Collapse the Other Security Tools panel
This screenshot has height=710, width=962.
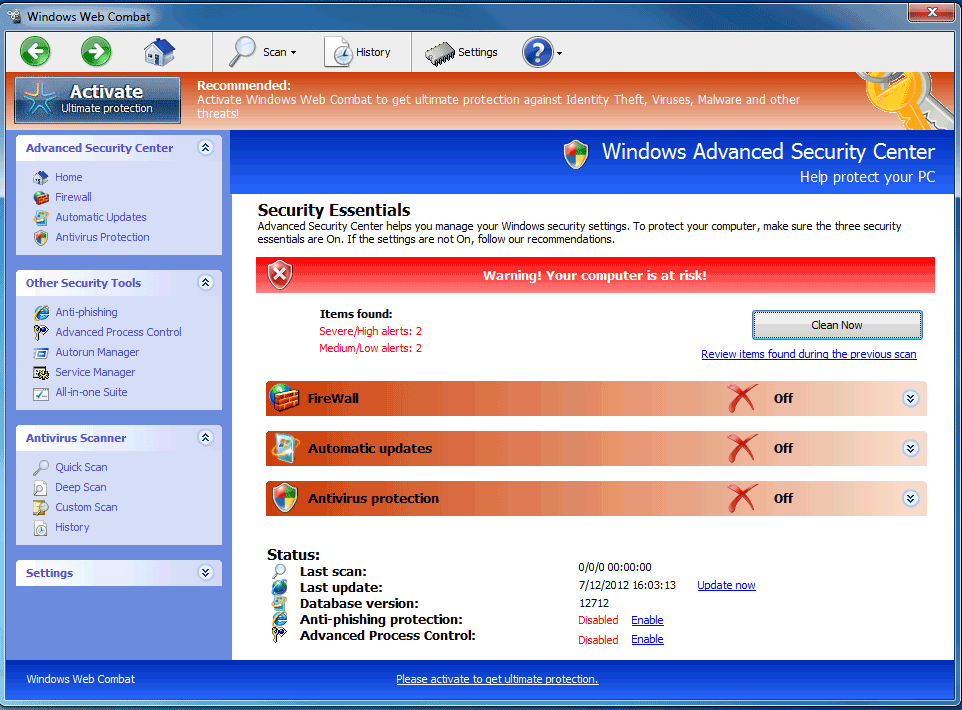[x=206, y=283]
